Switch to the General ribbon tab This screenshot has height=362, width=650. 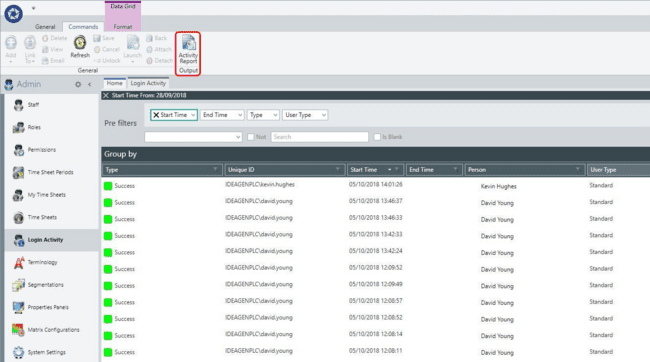45,27
